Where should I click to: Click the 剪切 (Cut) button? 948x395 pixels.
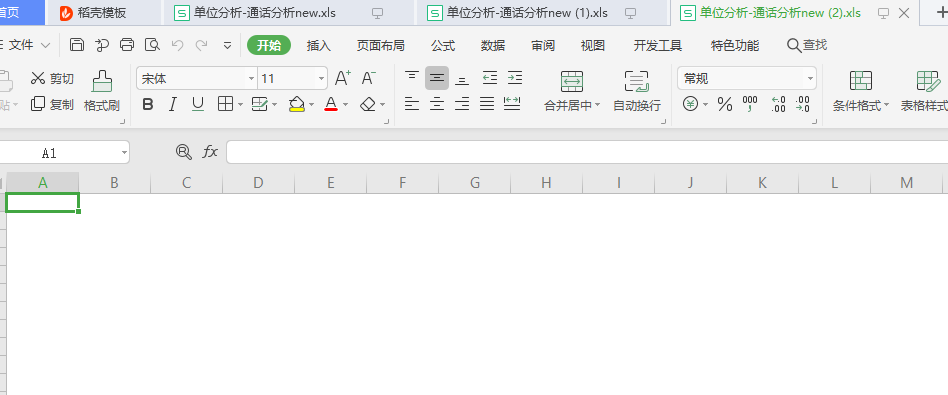coord(53,78)
